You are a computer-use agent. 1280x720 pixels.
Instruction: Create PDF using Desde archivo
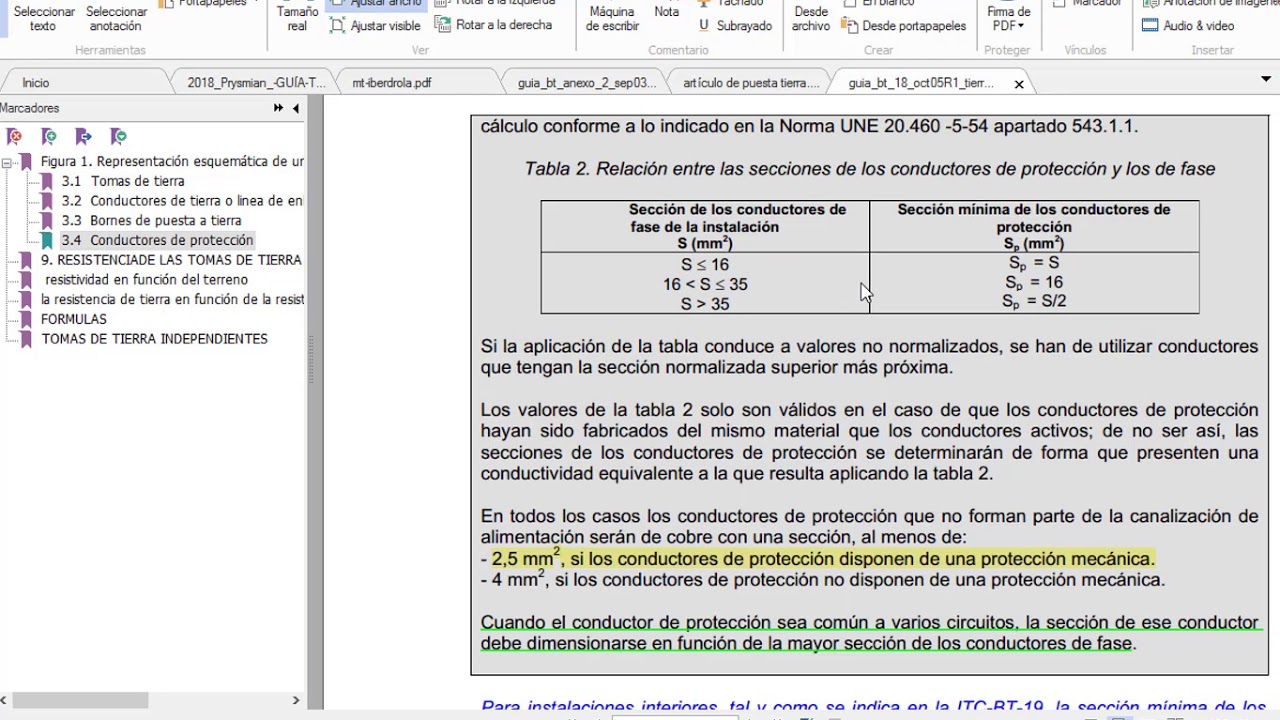811,19
